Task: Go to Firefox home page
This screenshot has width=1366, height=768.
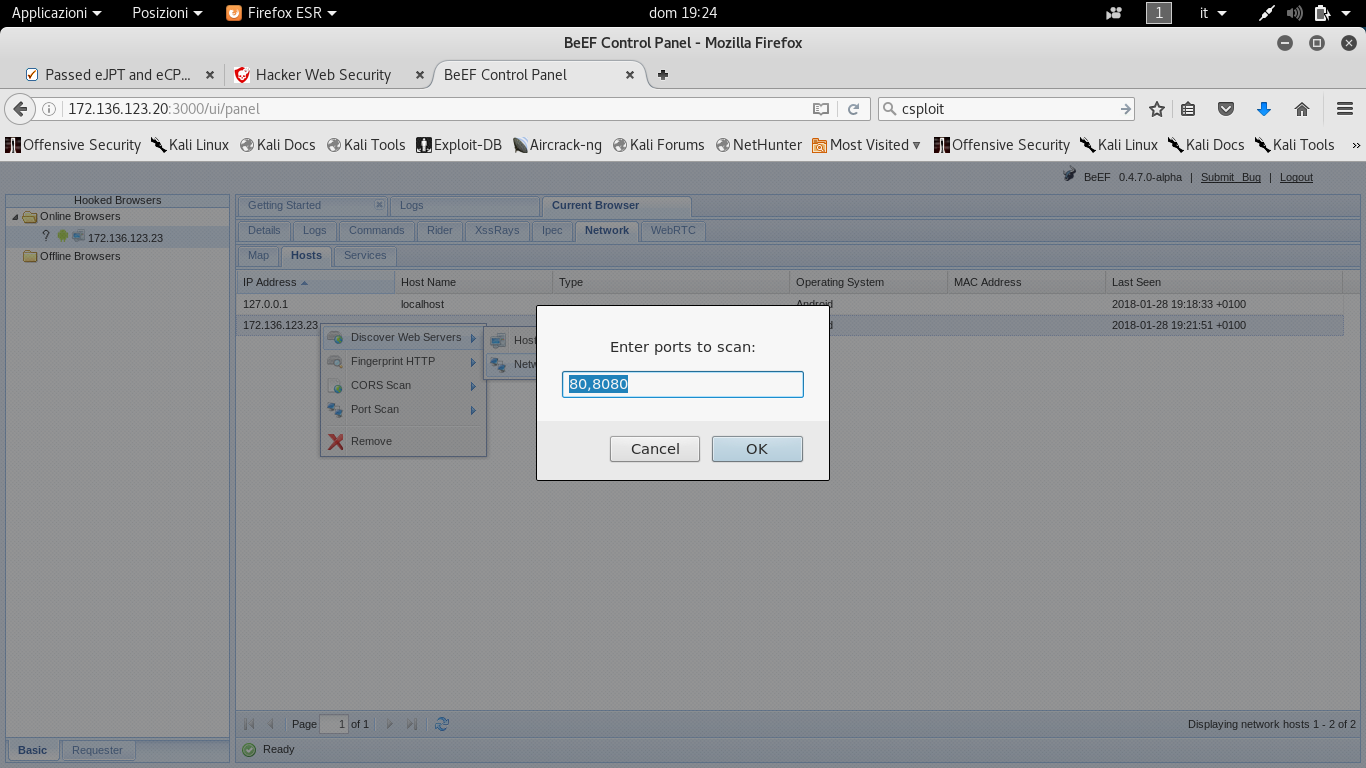Action: [1302, 109]
